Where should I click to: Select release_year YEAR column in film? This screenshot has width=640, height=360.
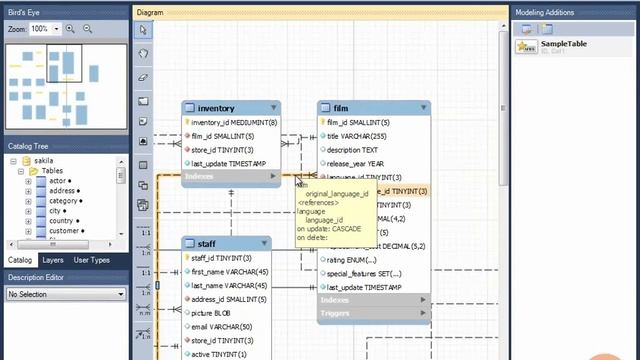(x=355, y=164)
